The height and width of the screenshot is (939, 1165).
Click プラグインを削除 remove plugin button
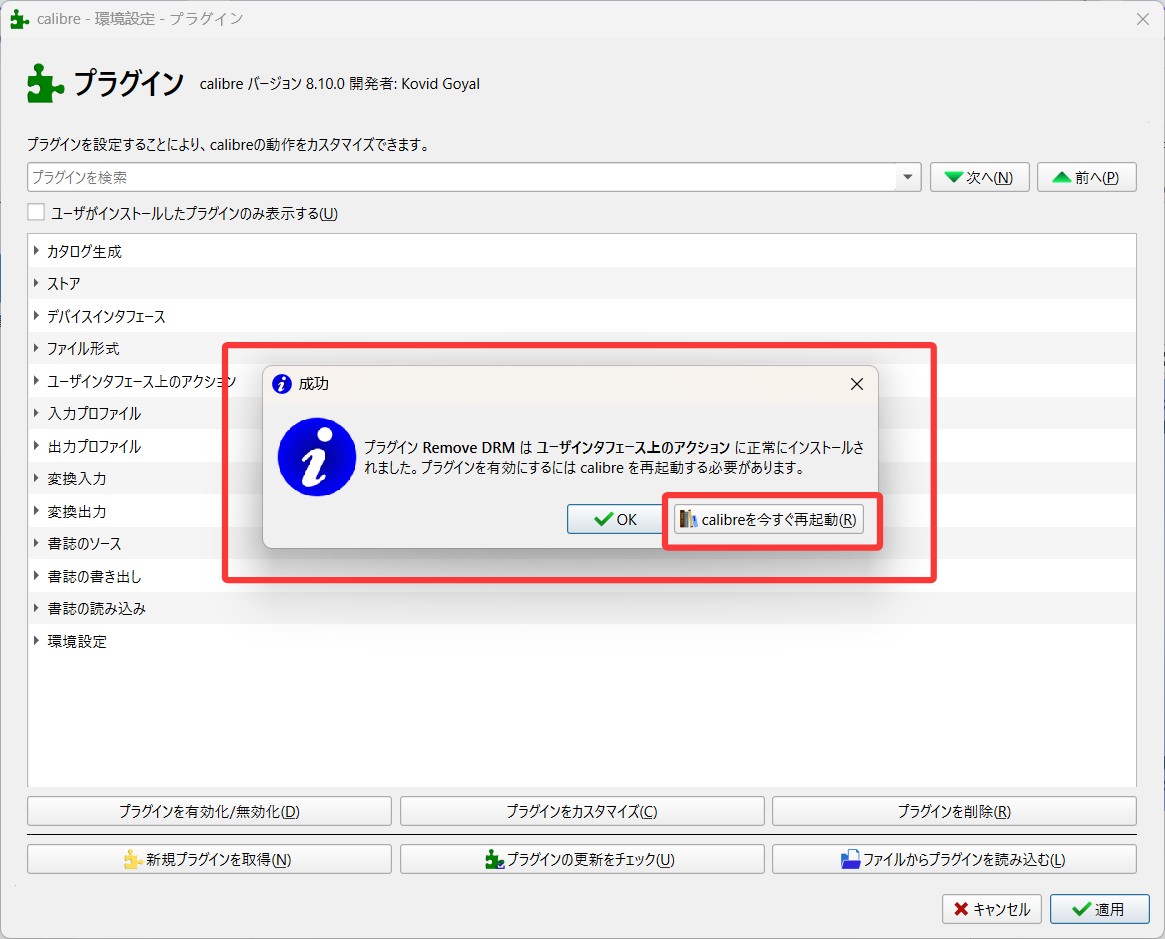click(953, 811)
